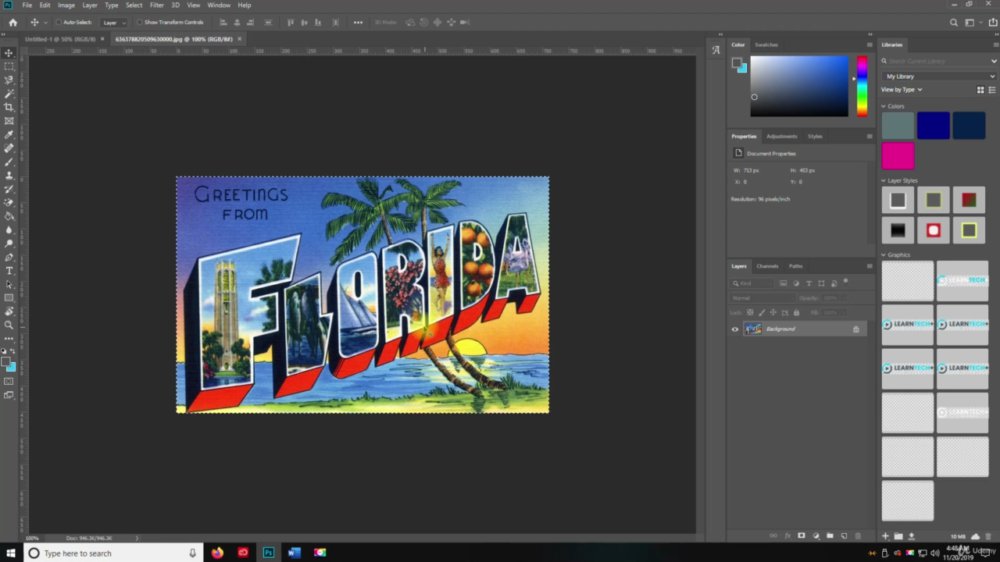Select the Hand tool

pyautogui.click(x=9, y=311)
